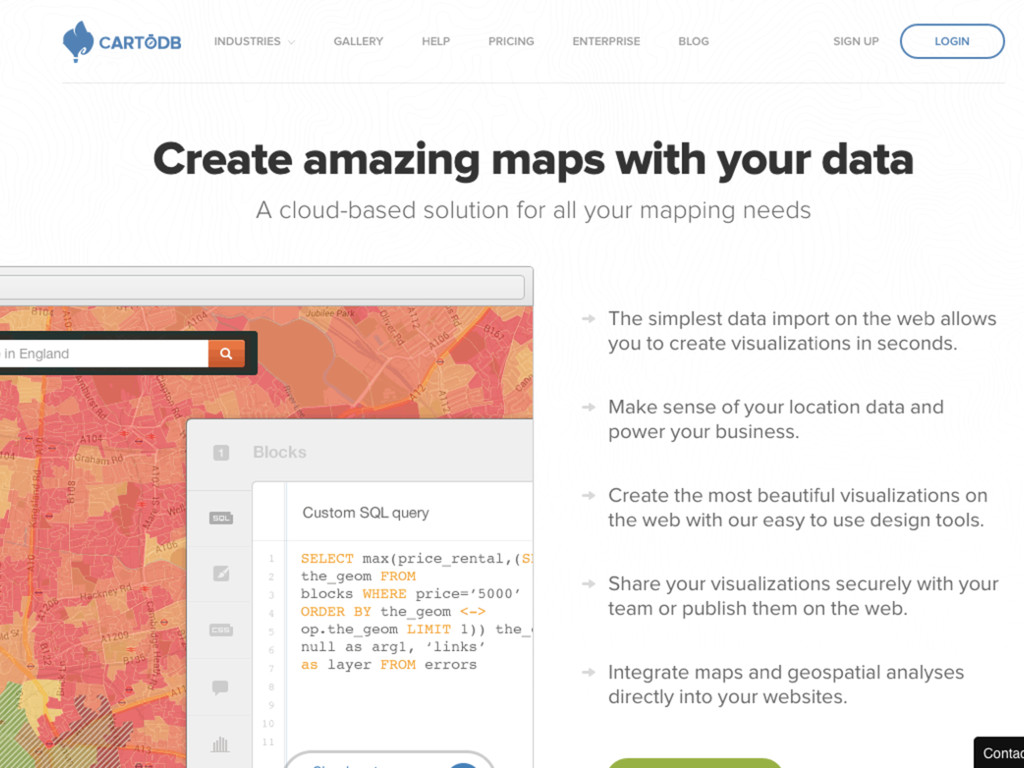Navigate to the Enterprise page

pos(606,41)
